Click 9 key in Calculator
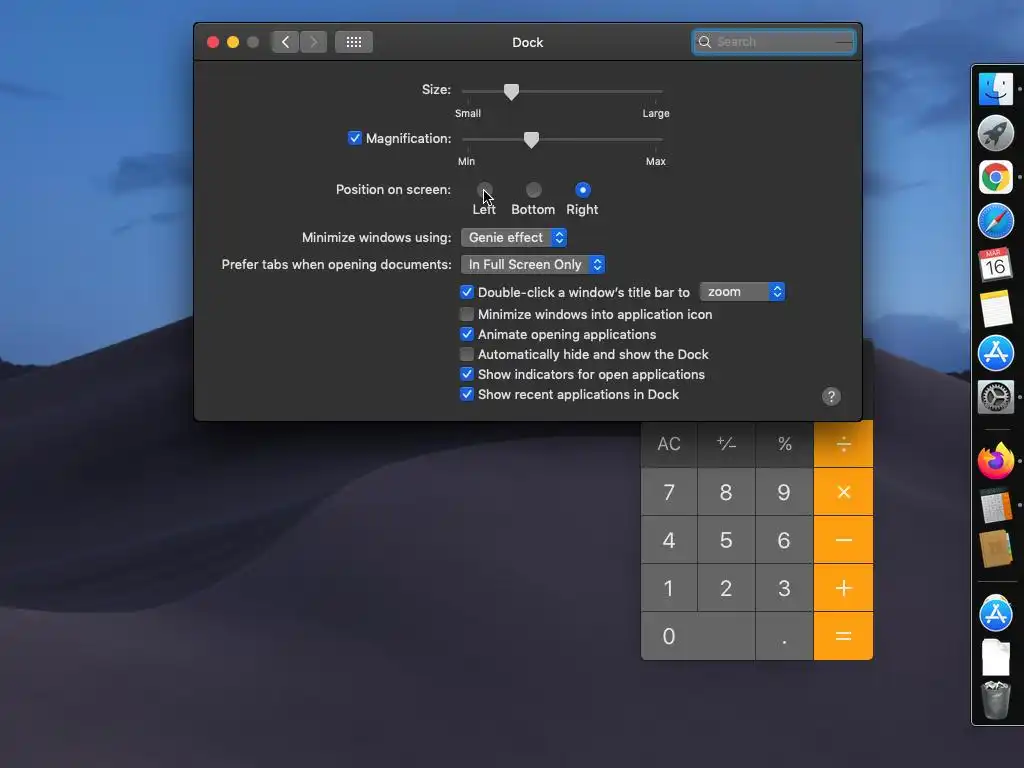1024x768 pixels. click(x=784, y=492)
